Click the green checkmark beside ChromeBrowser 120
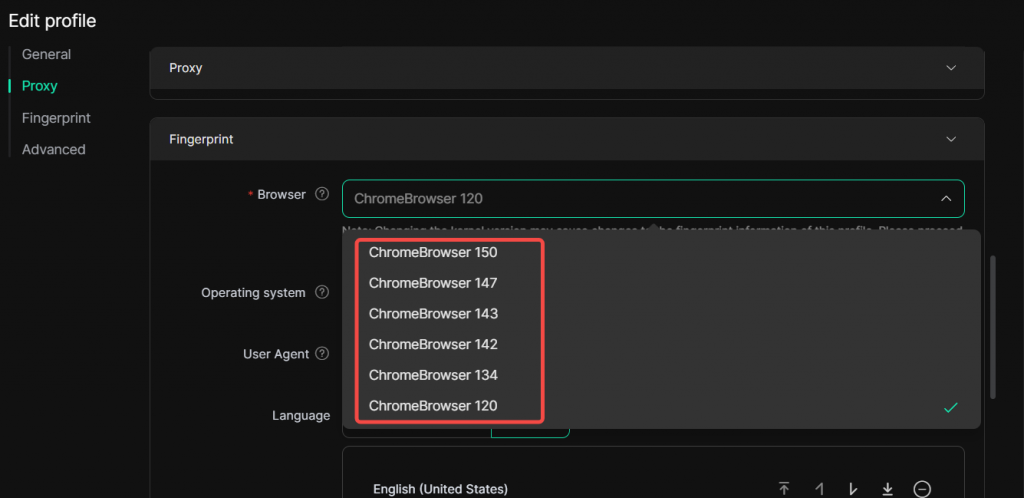This screenshot has width=1024, height=498. 951,408
